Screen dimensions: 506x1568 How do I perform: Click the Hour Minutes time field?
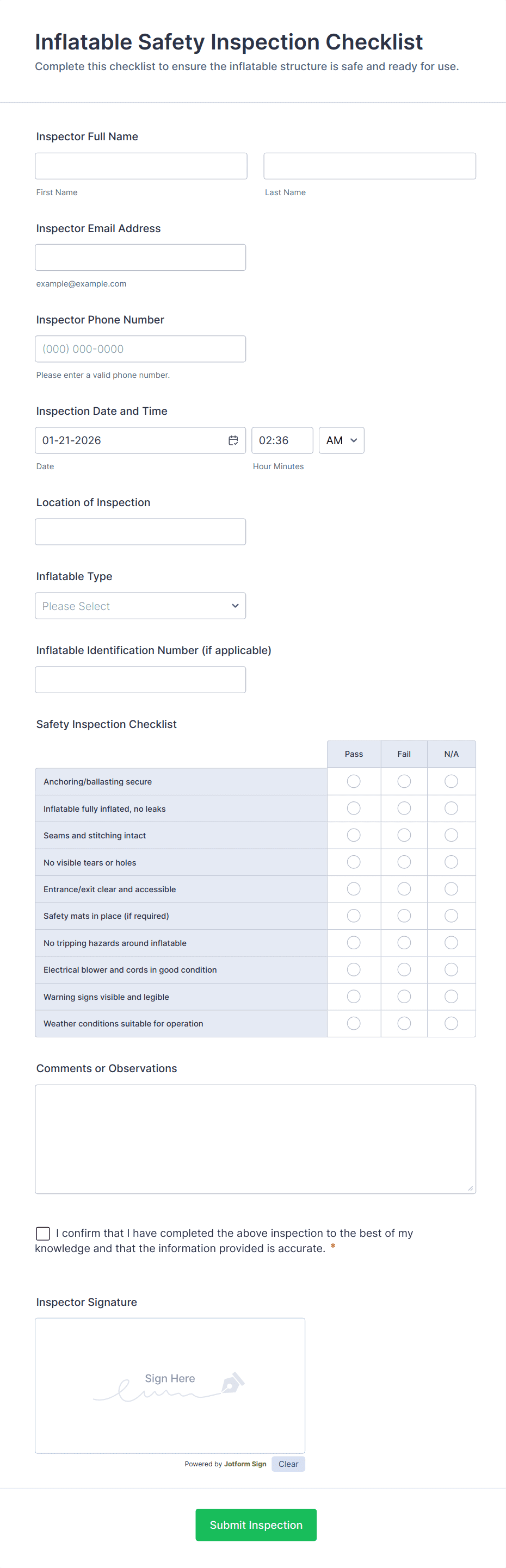282,440
